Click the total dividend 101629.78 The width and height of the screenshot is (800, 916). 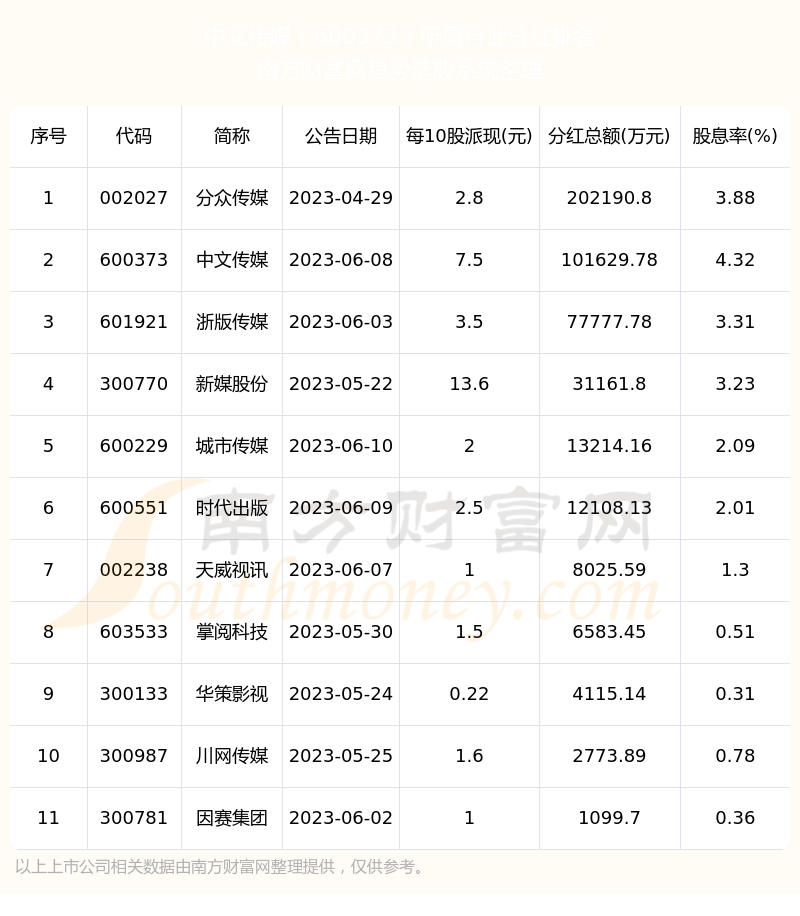pyautogui.click(x=609, y=260)
